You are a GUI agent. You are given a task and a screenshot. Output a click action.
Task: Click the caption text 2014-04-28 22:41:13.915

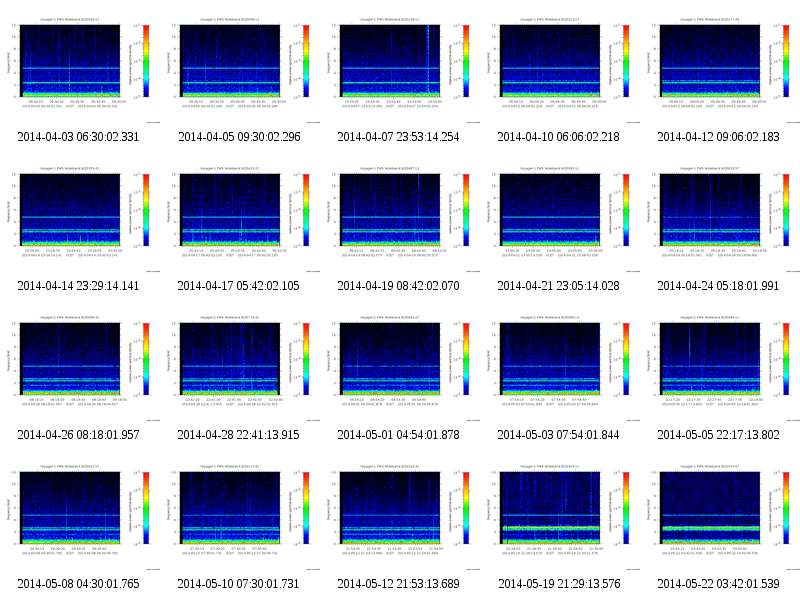[x=238, y=435]
